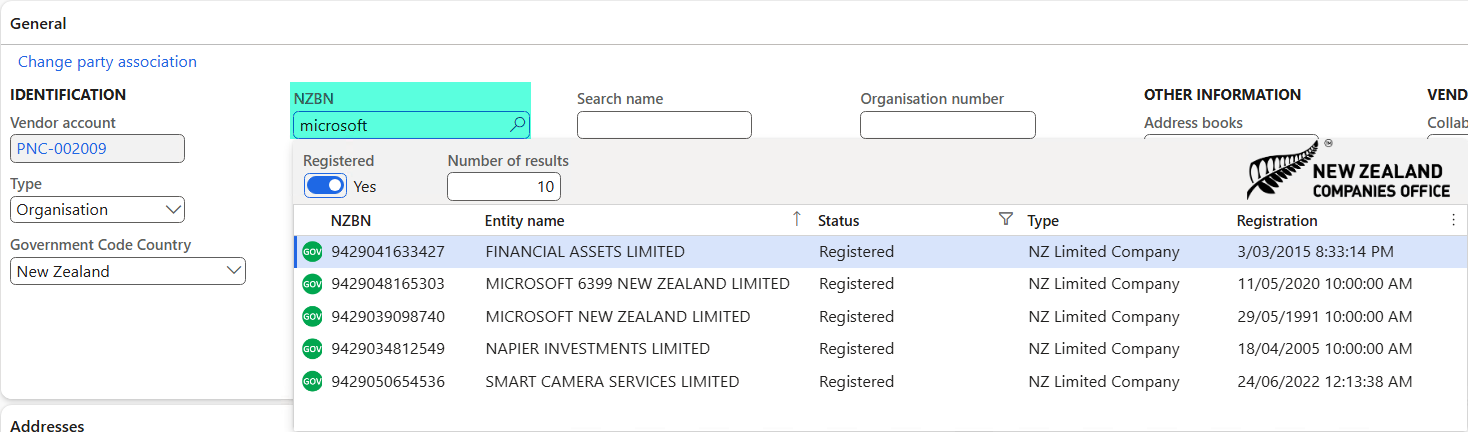Click GOV icon for MICROSOFT NEW ZEALAND LIMITED
1468x432 pixels.
(x=312, y=317)
